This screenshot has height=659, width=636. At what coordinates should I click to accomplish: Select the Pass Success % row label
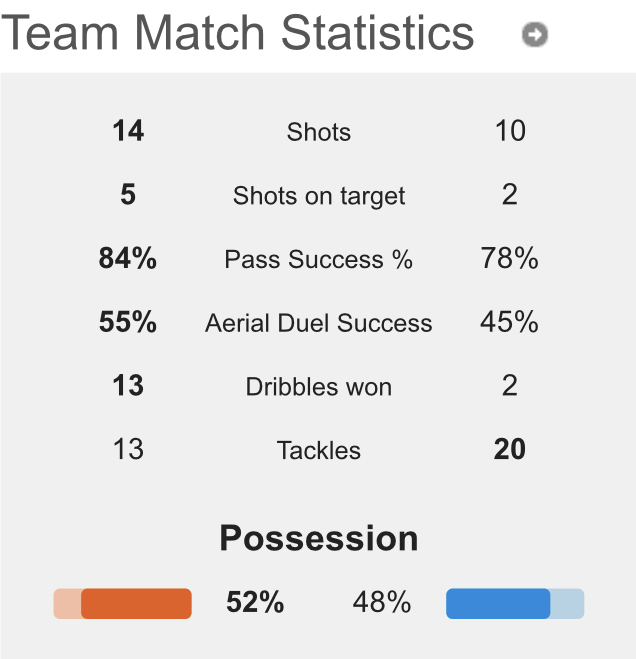tap(319, 260)
